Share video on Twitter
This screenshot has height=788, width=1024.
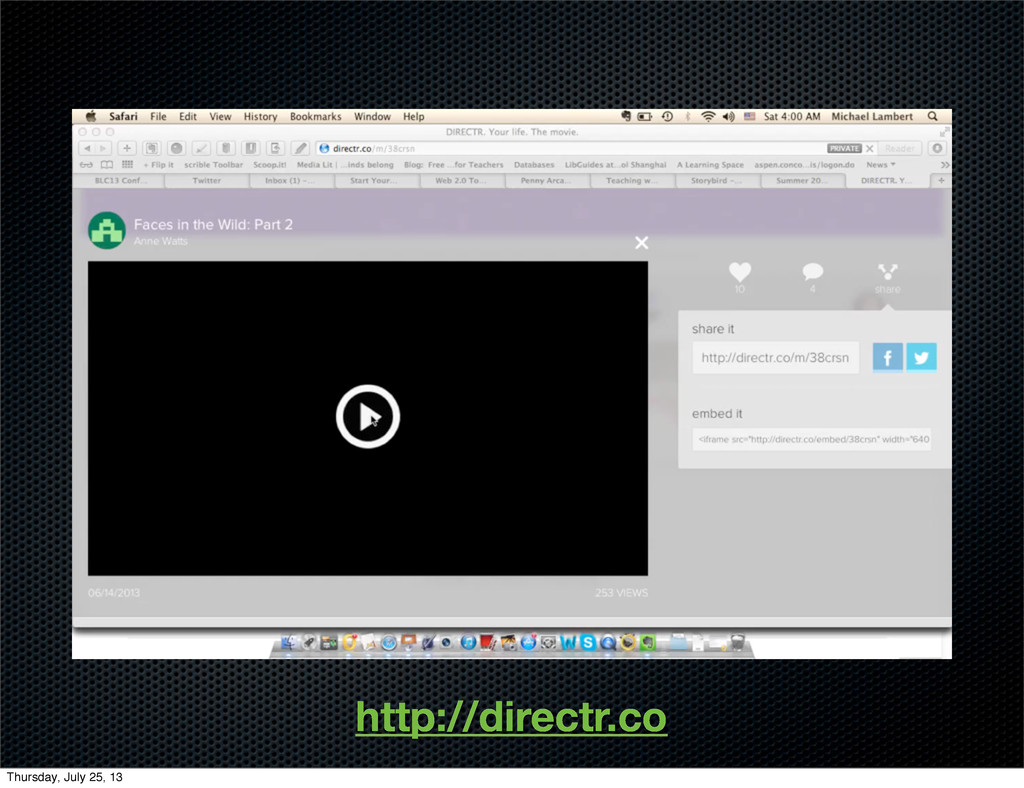coord(921,357)
